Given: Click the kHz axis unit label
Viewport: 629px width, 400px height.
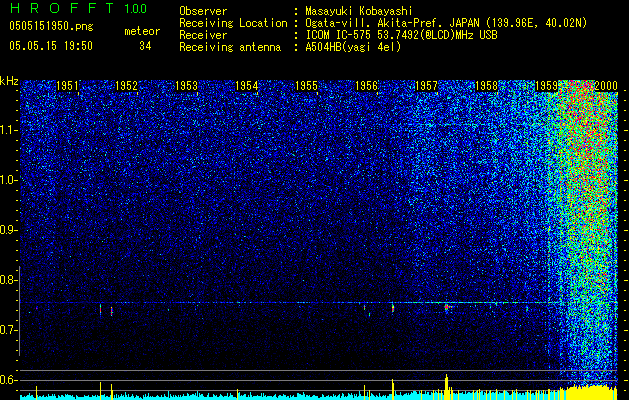Looking at the screenshot, I should click(9, 81).
